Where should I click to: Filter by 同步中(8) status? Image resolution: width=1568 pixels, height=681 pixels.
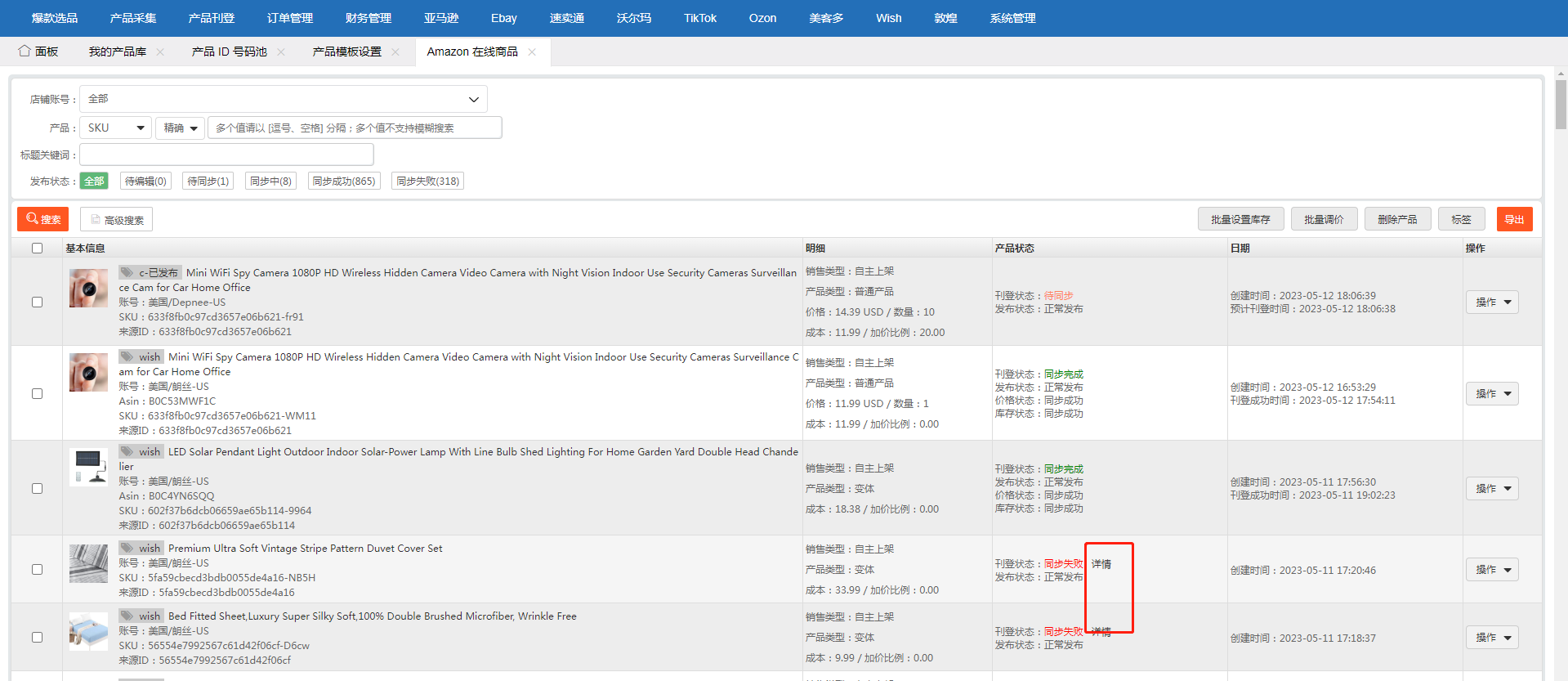click(x=270, y=181)
